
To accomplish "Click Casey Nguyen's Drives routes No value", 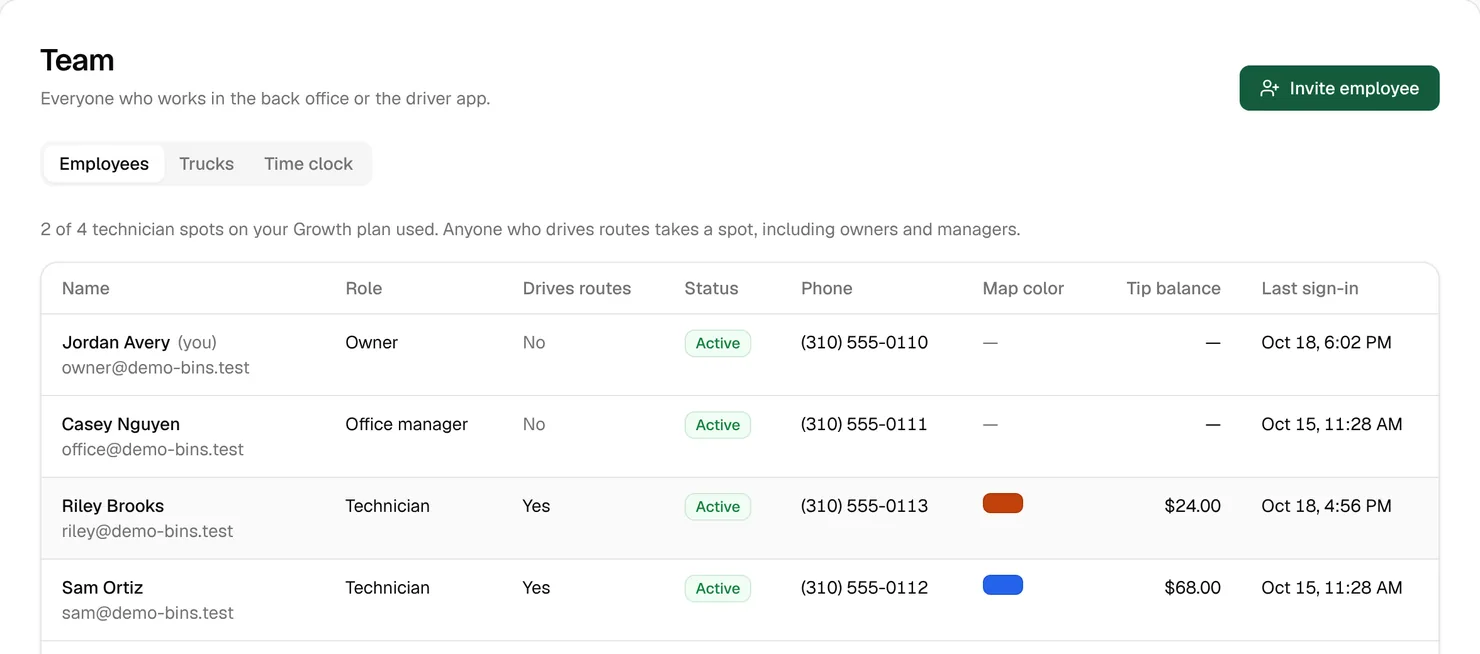I will tap(534, 424).
